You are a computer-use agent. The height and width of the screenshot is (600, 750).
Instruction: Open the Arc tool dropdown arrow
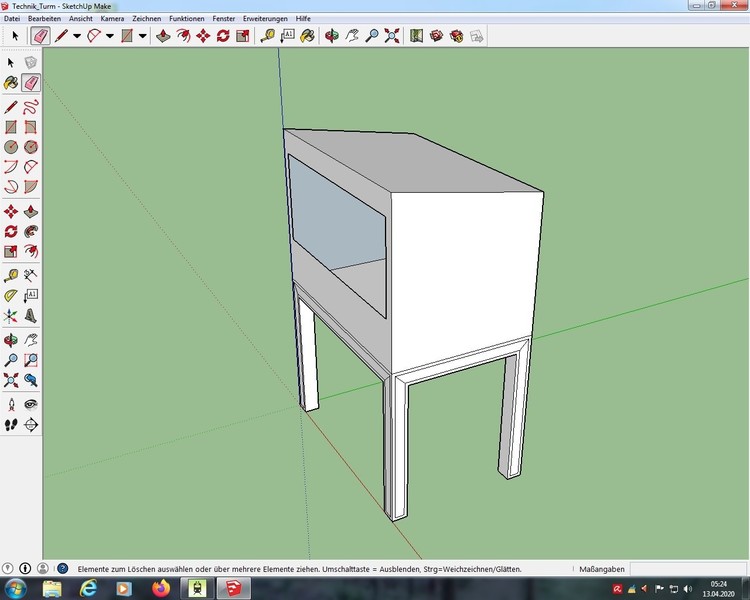pos(110,36)
